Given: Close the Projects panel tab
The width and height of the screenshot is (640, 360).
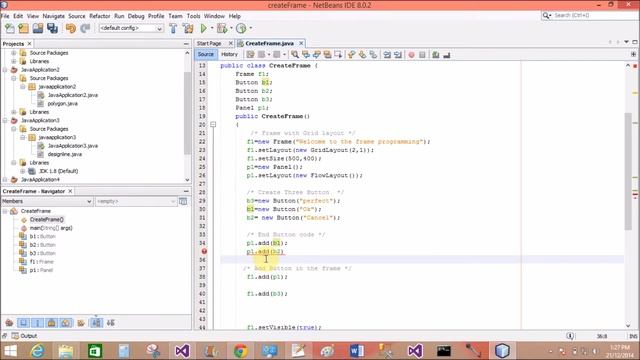Looking at the screenshot, I should pyautogui.click(x=29, y=44).
